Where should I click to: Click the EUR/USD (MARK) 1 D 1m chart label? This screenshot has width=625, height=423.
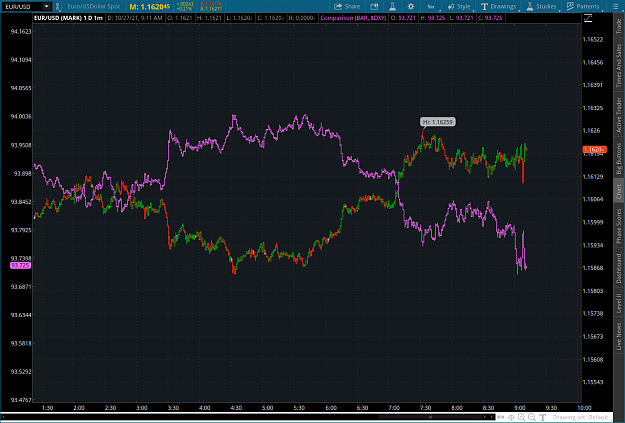pyautogui.click(x=68, y=18)
